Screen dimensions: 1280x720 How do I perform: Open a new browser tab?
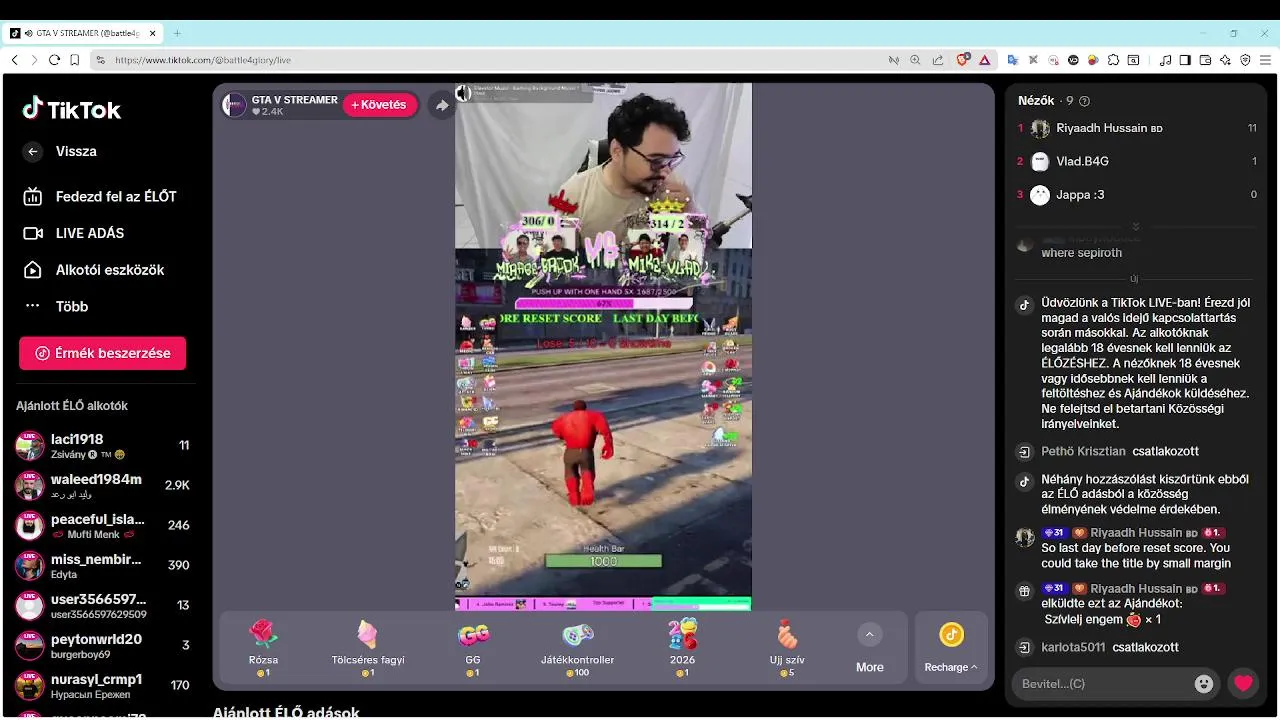pyautogui.click(x=177, y=33)
